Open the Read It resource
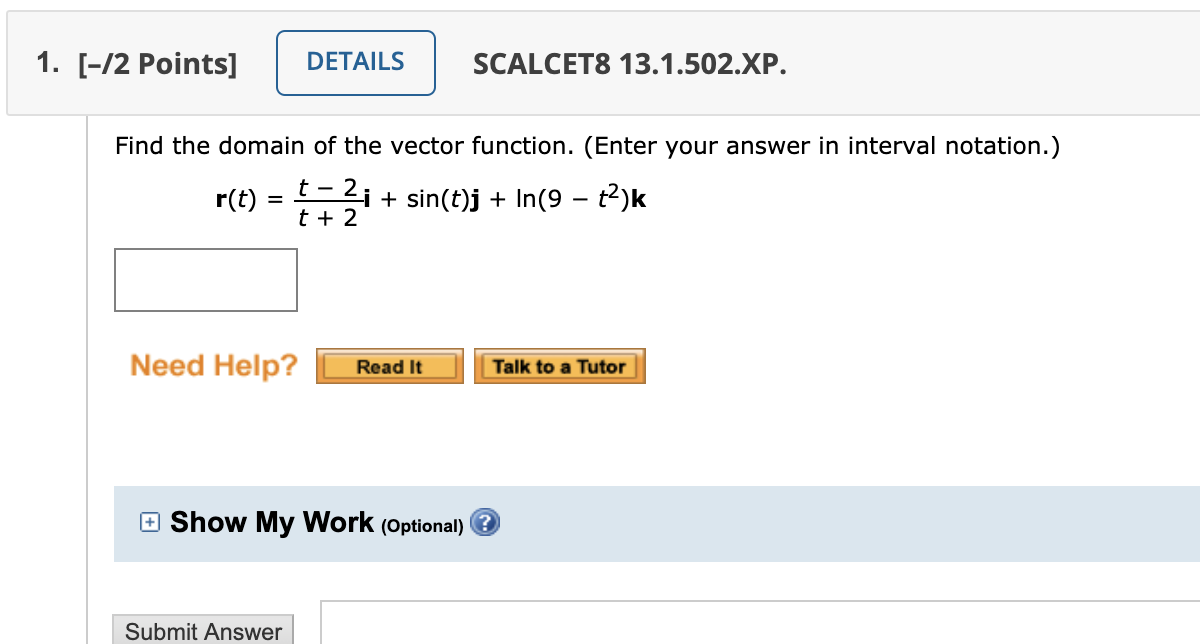 point(389,365)
